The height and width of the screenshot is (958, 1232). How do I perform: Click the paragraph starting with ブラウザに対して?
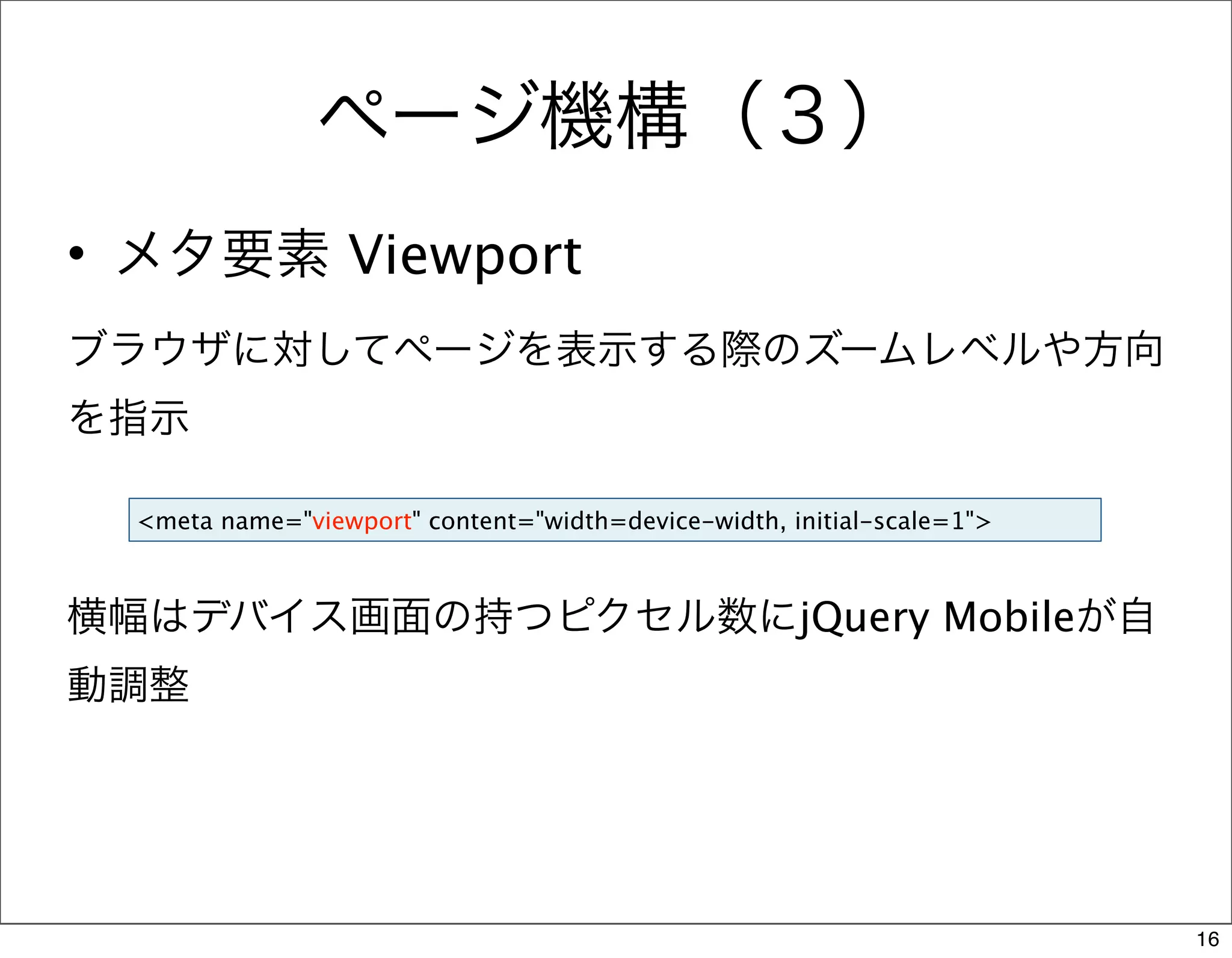coord(616,382)
